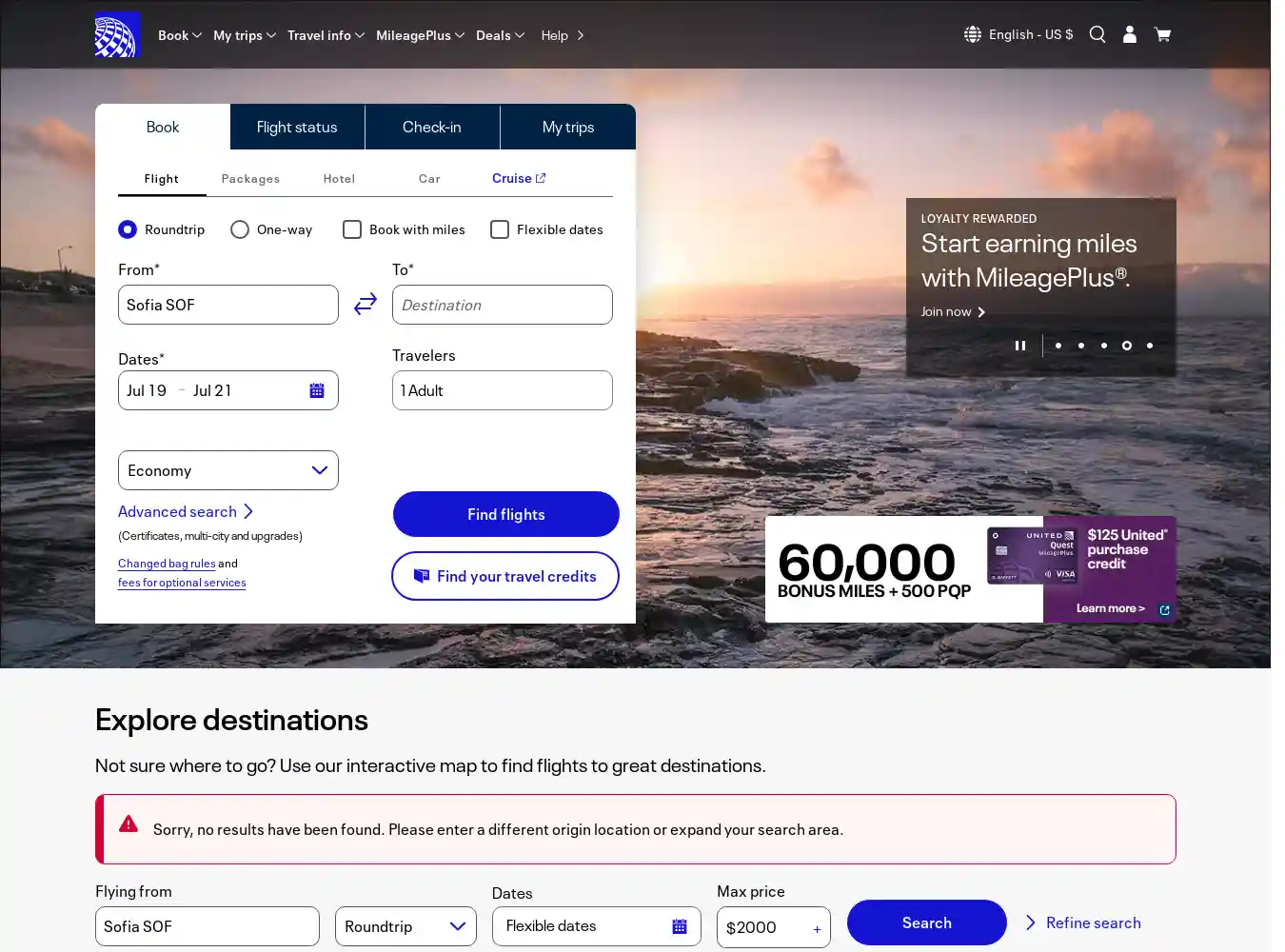Open the Help link in header
The width and height of the screenshot is (1285, 952).
point(563,35)
